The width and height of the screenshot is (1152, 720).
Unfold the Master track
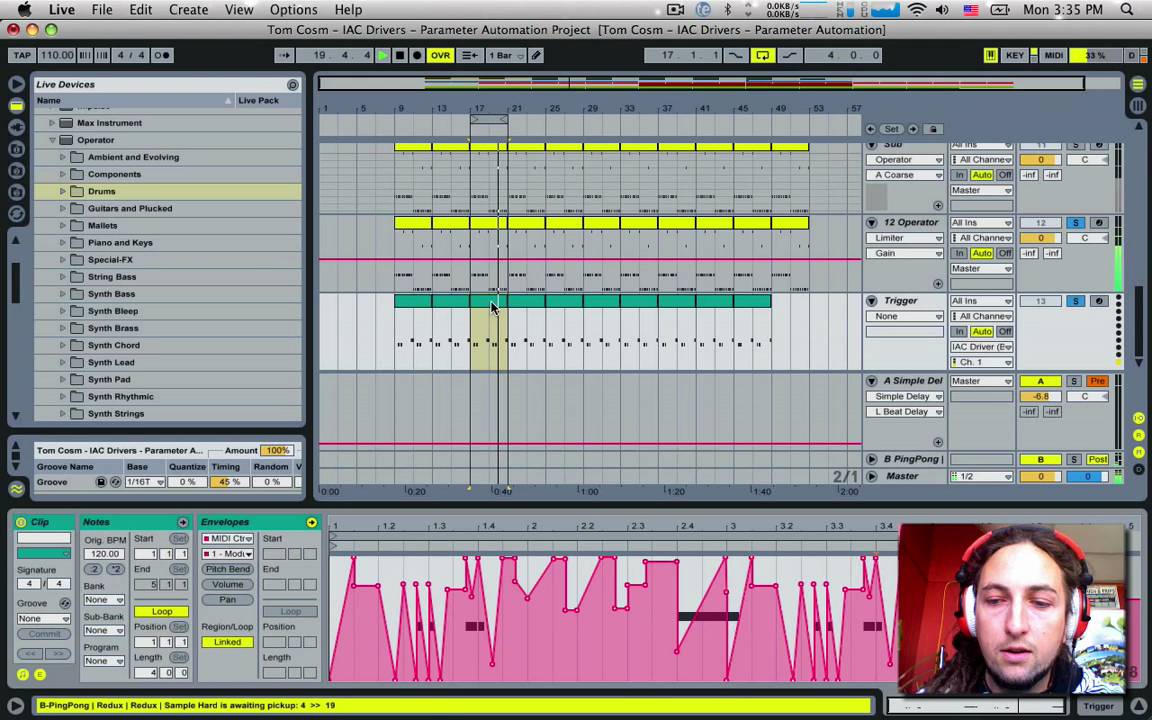[871, 476]
